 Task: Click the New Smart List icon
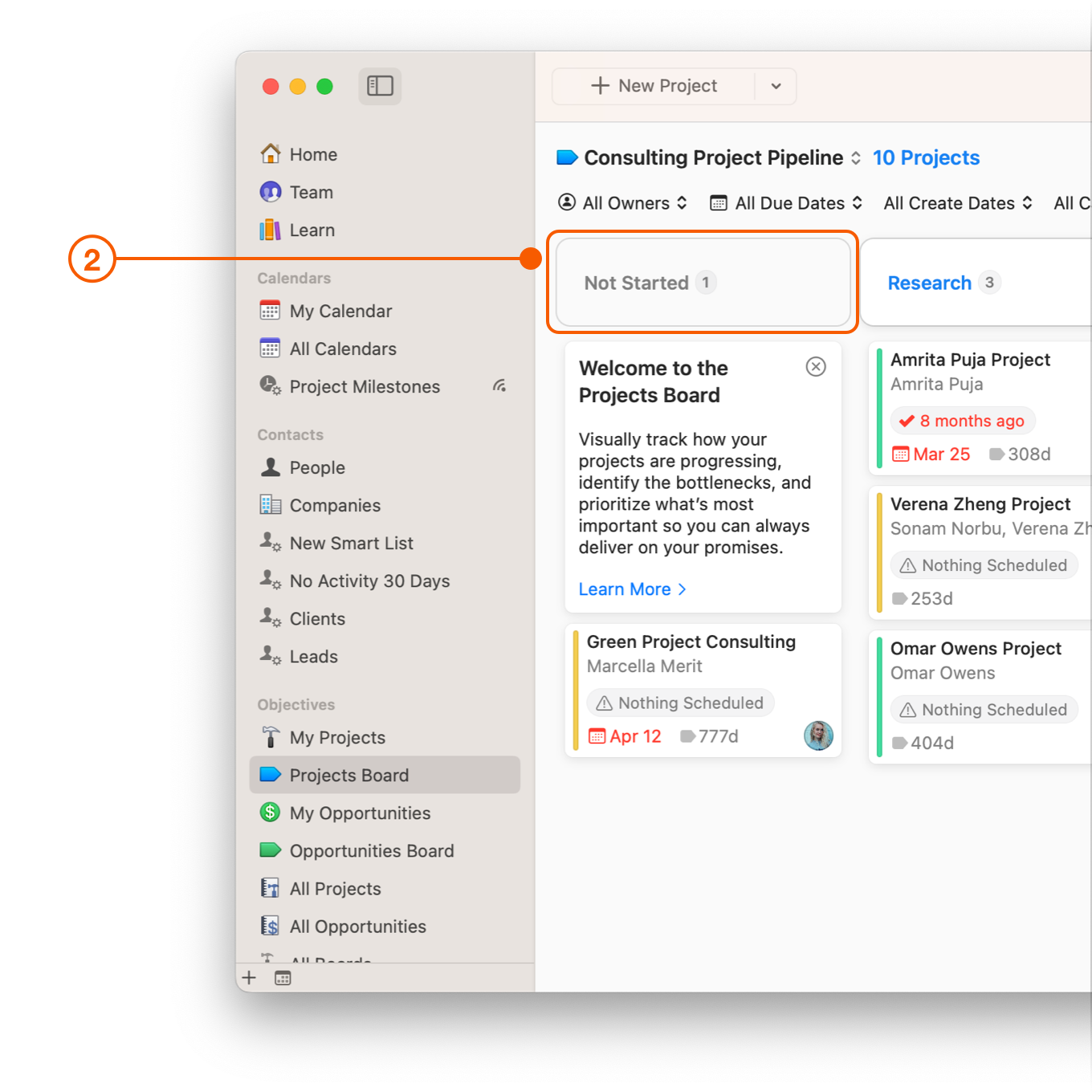pyautogui.click(x=271, y=543)
